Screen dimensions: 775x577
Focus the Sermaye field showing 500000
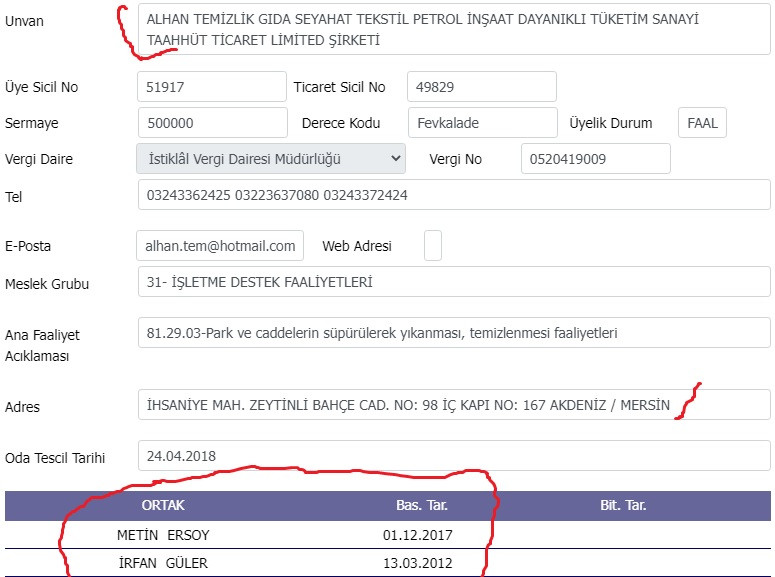pos(213,123)
